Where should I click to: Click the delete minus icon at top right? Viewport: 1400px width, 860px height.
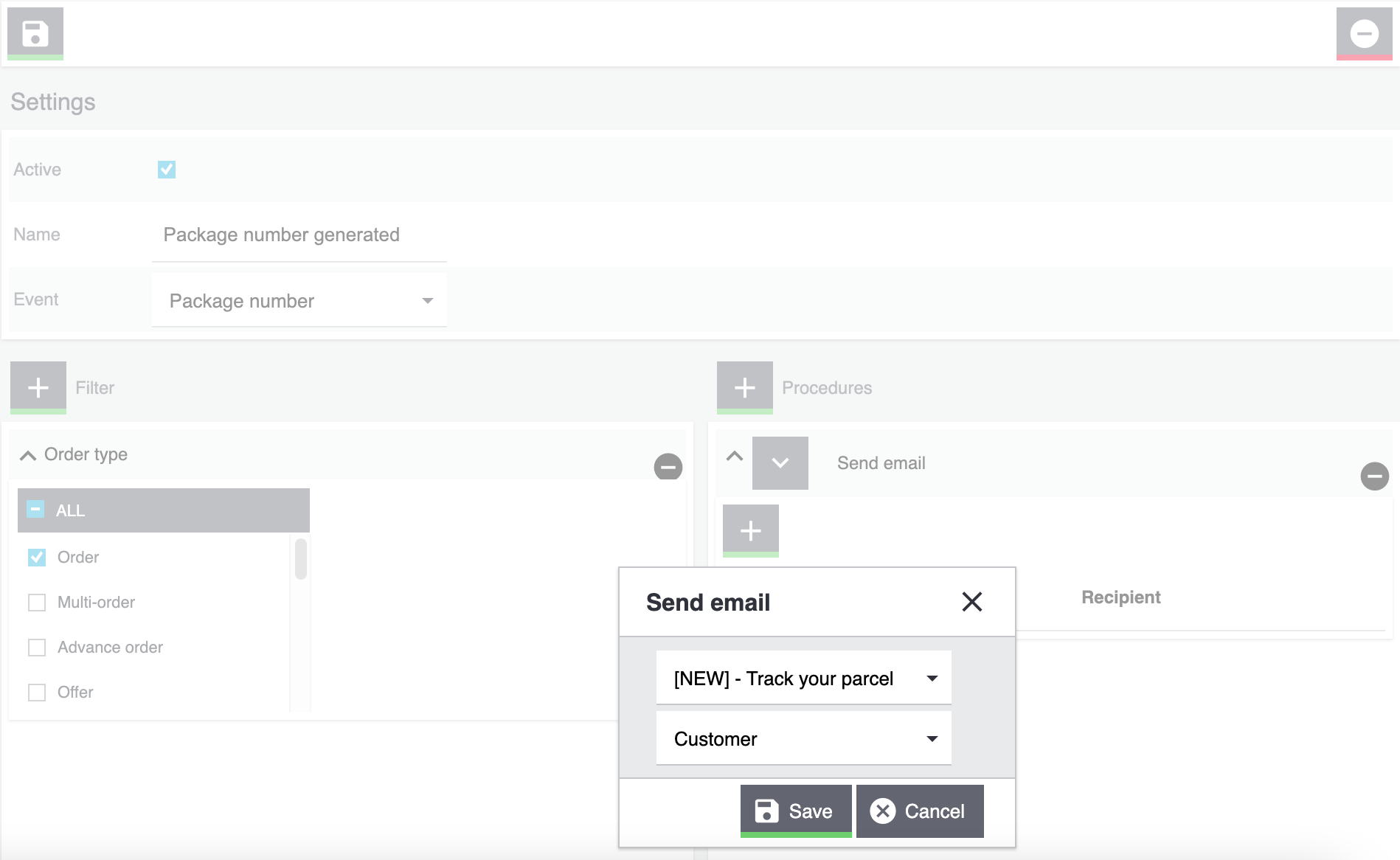click(1364, 33)
